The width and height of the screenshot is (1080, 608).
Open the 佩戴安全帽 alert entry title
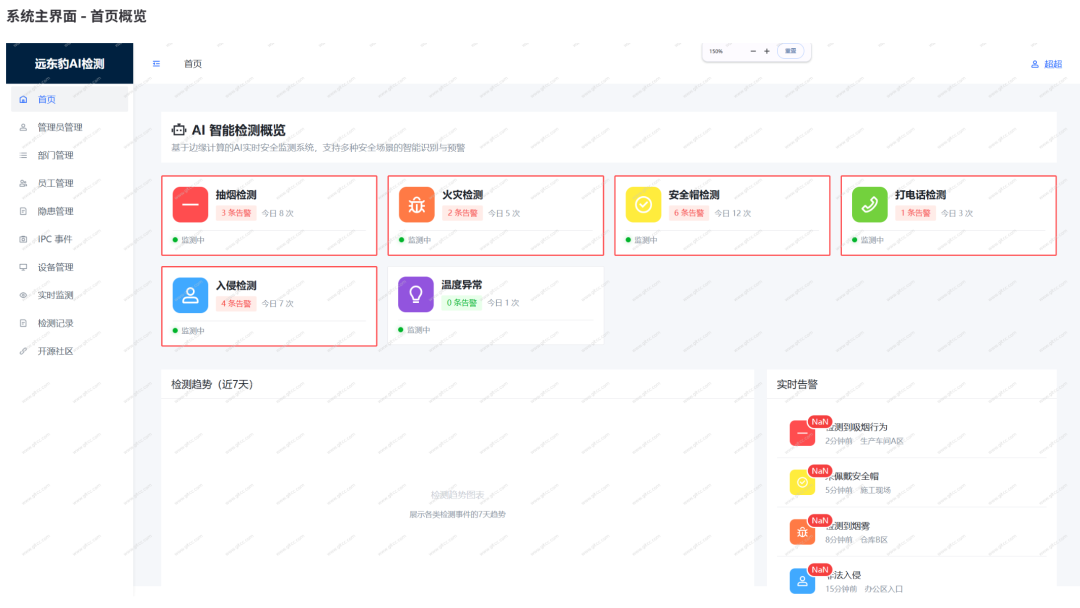pyautogui.click(x=853, y=476)
